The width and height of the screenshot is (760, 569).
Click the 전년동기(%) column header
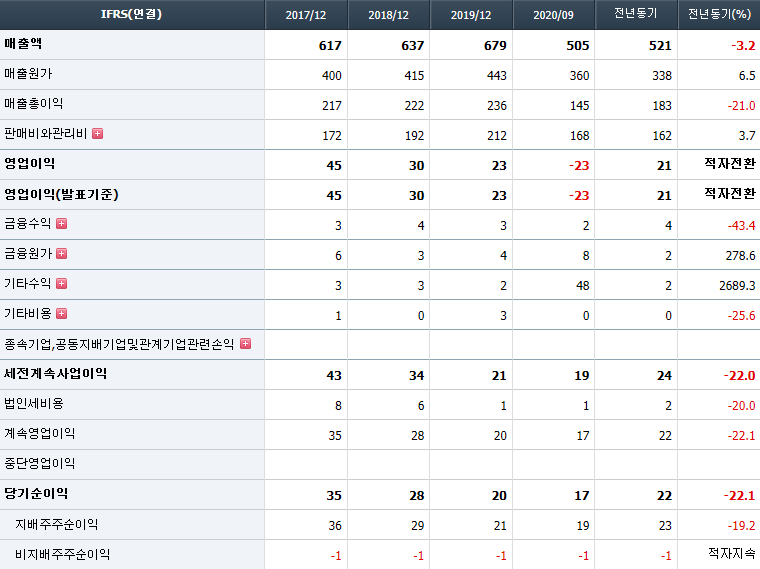click(719, 14)
